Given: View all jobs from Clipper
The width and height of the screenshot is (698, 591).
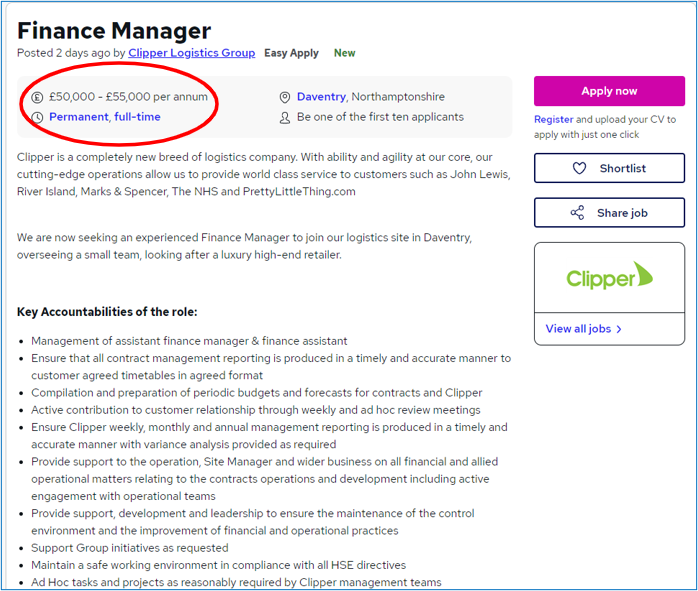Looking at the screenshot, I should (x=578, y=329).
